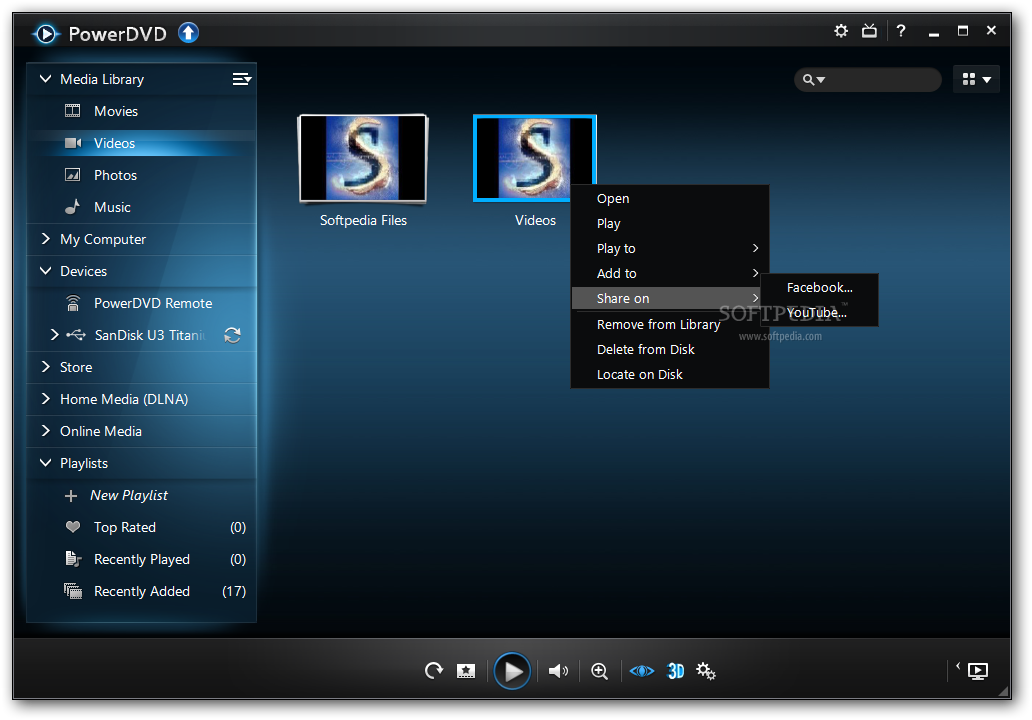The image size is (1032, 720).
Task: Open view mode grid dropdown
Action: pos(976,80)
